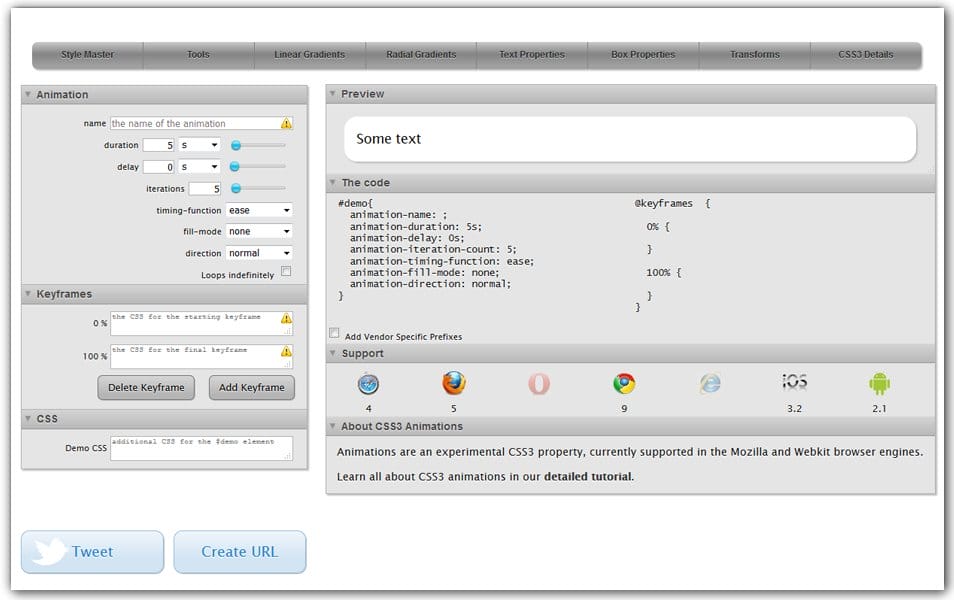The height and width of the screenshot is (600, 954).
Task: Click the Firefox browser support icon
Action: tap(454, 384)
